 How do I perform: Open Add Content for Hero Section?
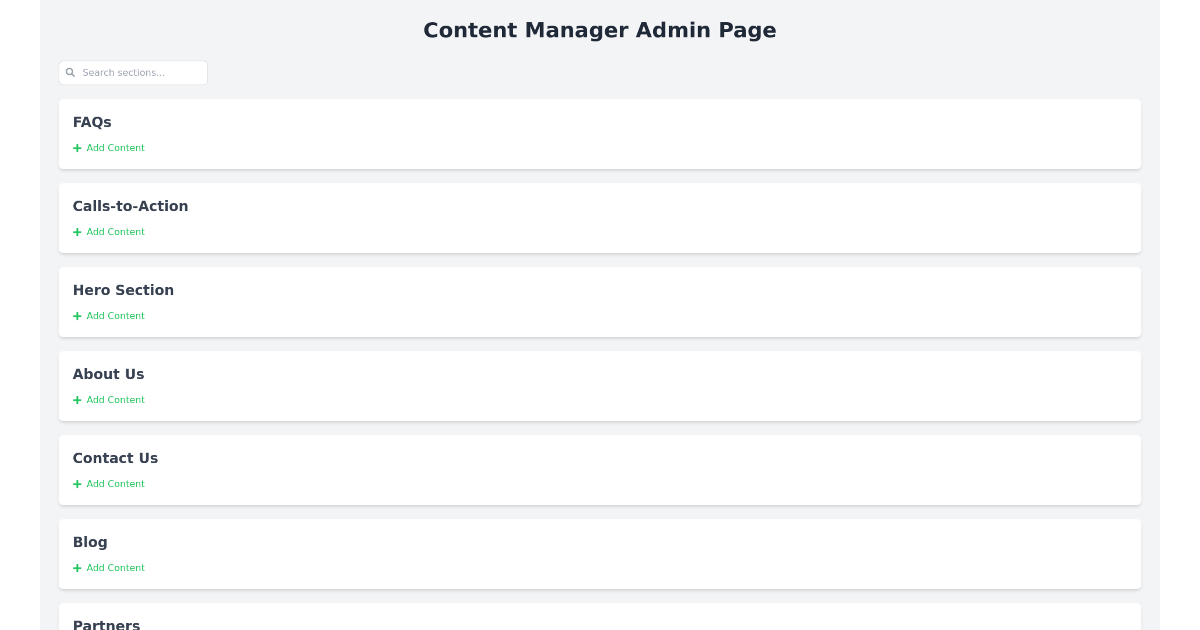(115, 315)
